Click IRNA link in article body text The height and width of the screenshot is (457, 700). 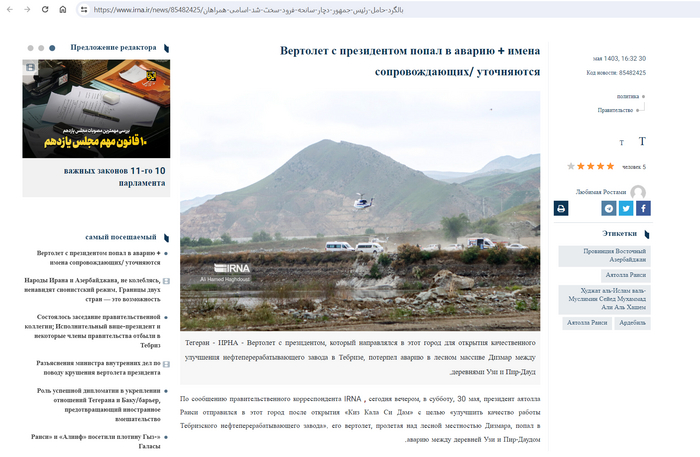point(352,399)
